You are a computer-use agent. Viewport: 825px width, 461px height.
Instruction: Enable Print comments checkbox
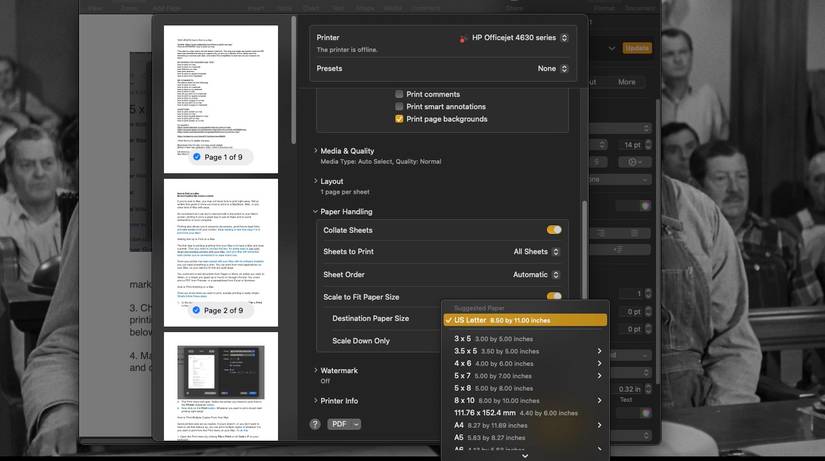(x=399, y=94)
